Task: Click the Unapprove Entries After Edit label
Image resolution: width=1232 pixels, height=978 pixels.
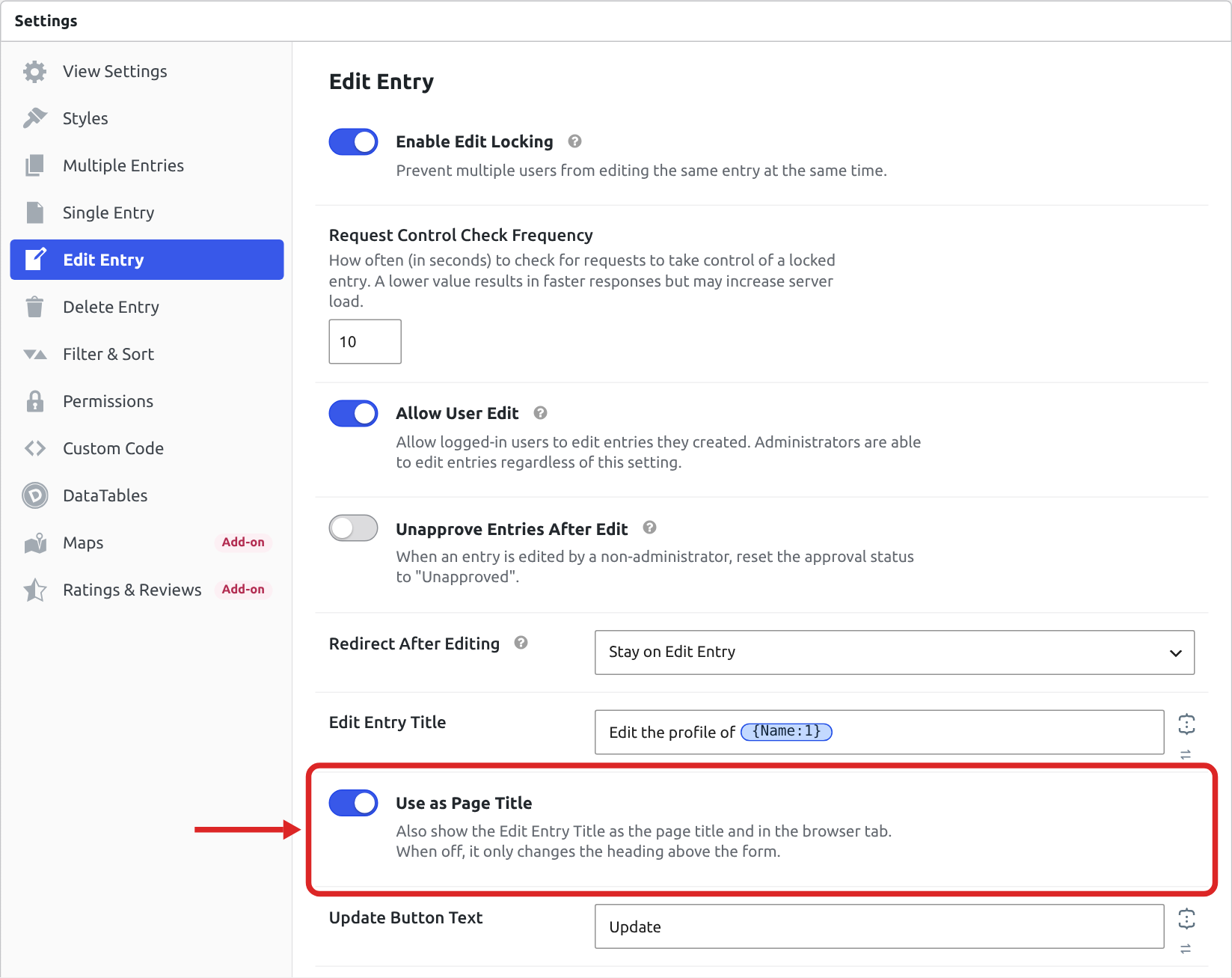Action: pyautogui.click(x=512, y=529)
